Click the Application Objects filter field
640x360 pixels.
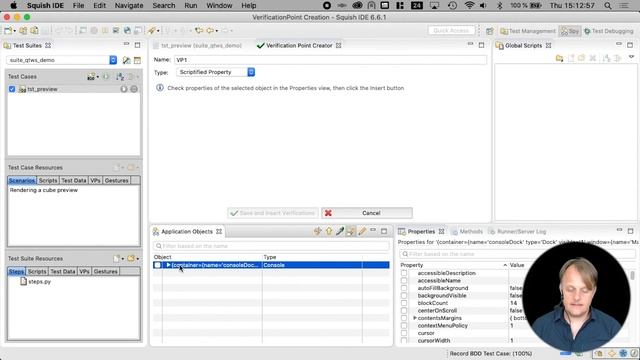coord(271,246)
